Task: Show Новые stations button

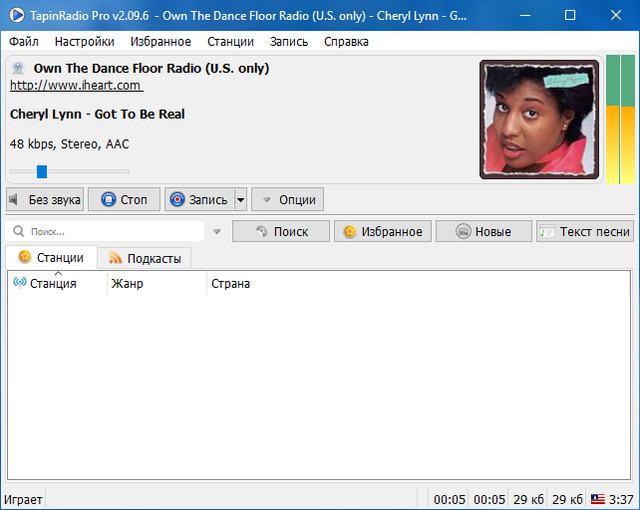Action: [483, 231]
